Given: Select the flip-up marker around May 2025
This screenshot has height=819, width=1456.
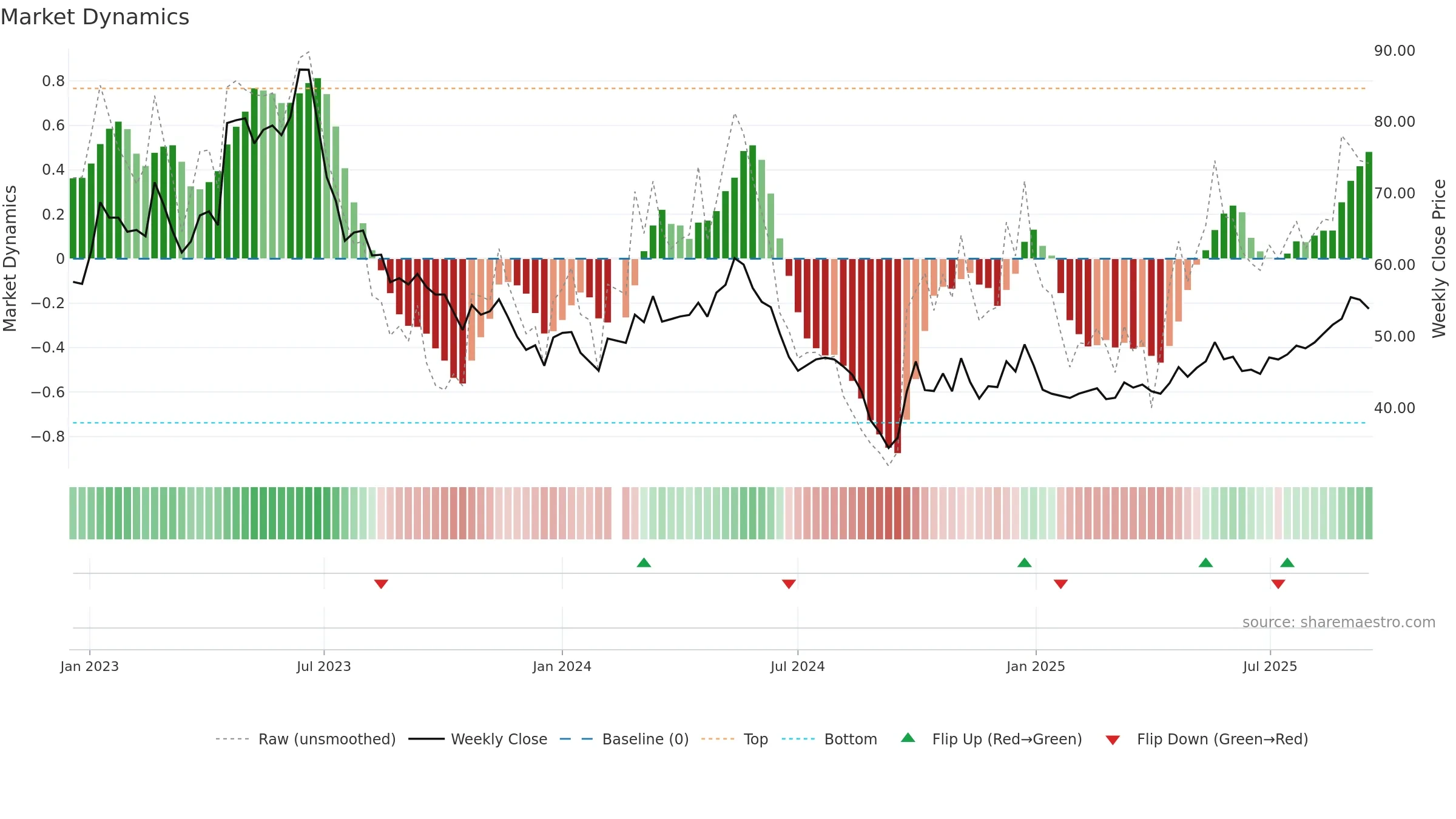Looking at the screenshot, I should pos(1205,562).
